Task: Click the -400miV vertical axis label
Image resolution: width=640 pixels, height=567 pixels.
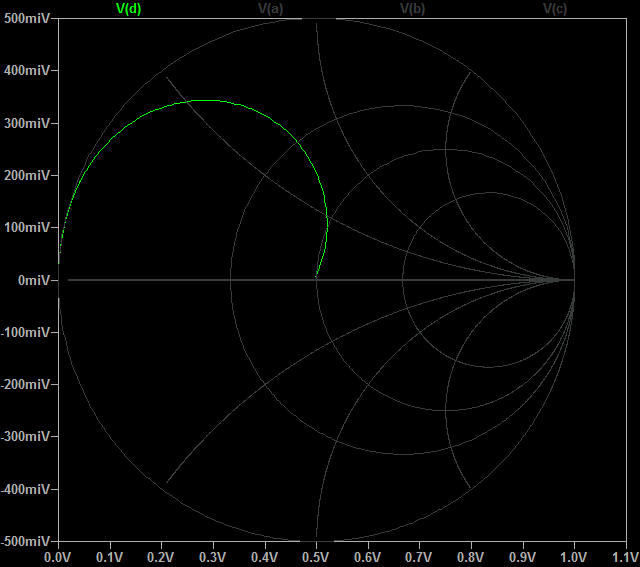Action: (x=25, y=489)
